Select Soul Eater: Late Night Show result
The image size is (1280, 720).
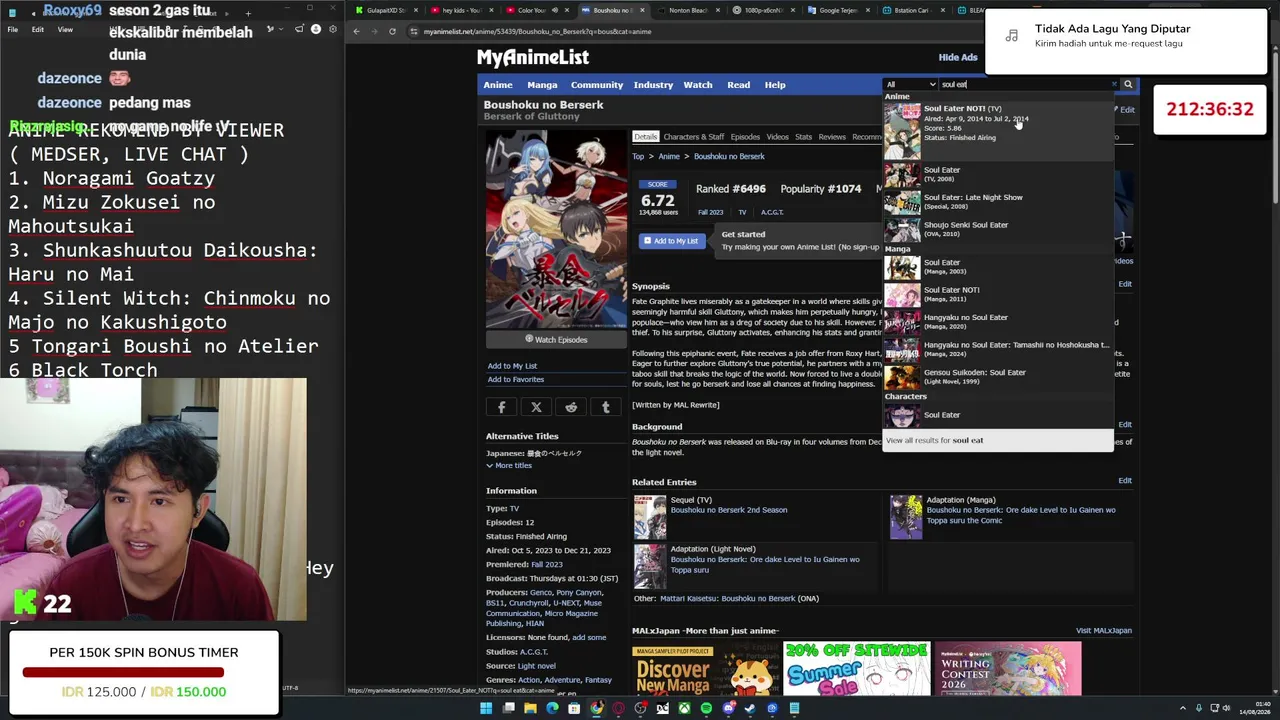[x=998, y=202]
